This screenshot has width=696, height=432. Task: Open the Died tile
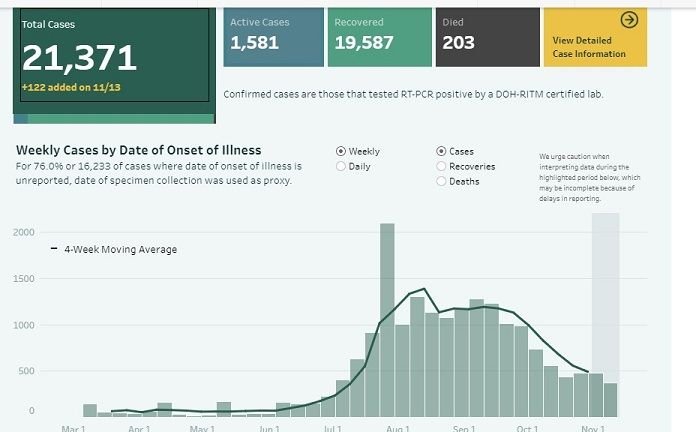485,38
